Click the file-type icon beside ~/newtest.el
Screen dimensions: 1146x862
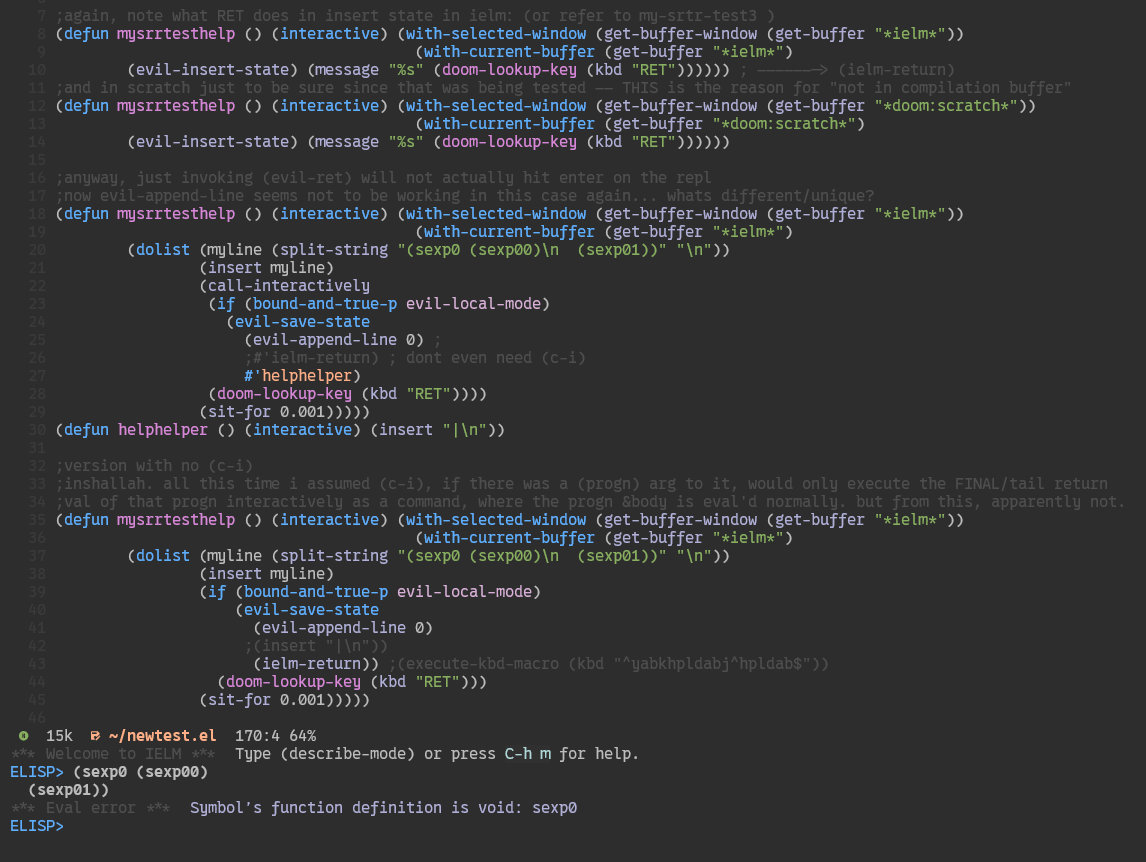[x=95, y=736]
